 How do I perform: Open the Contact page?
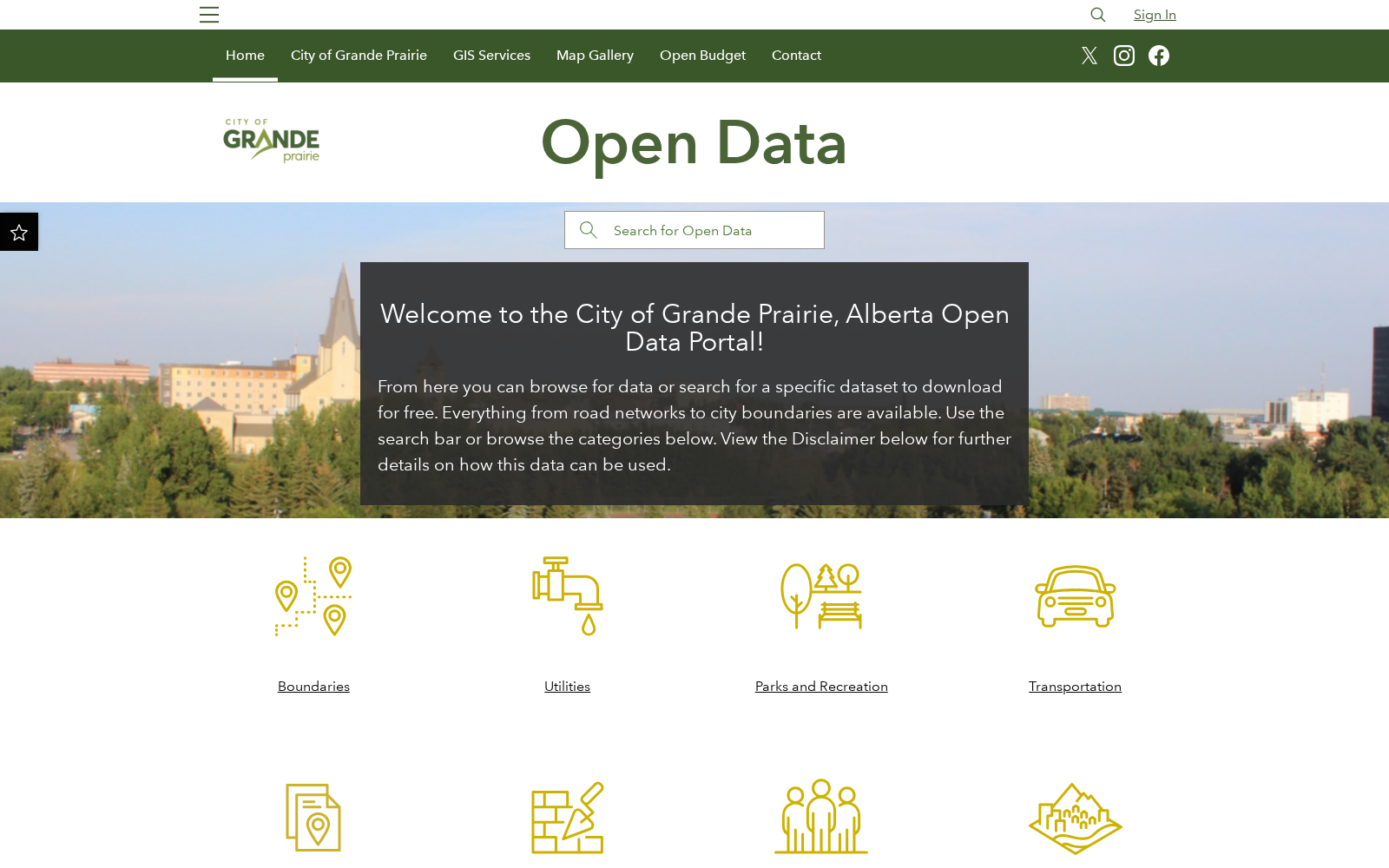pos(796,56)
